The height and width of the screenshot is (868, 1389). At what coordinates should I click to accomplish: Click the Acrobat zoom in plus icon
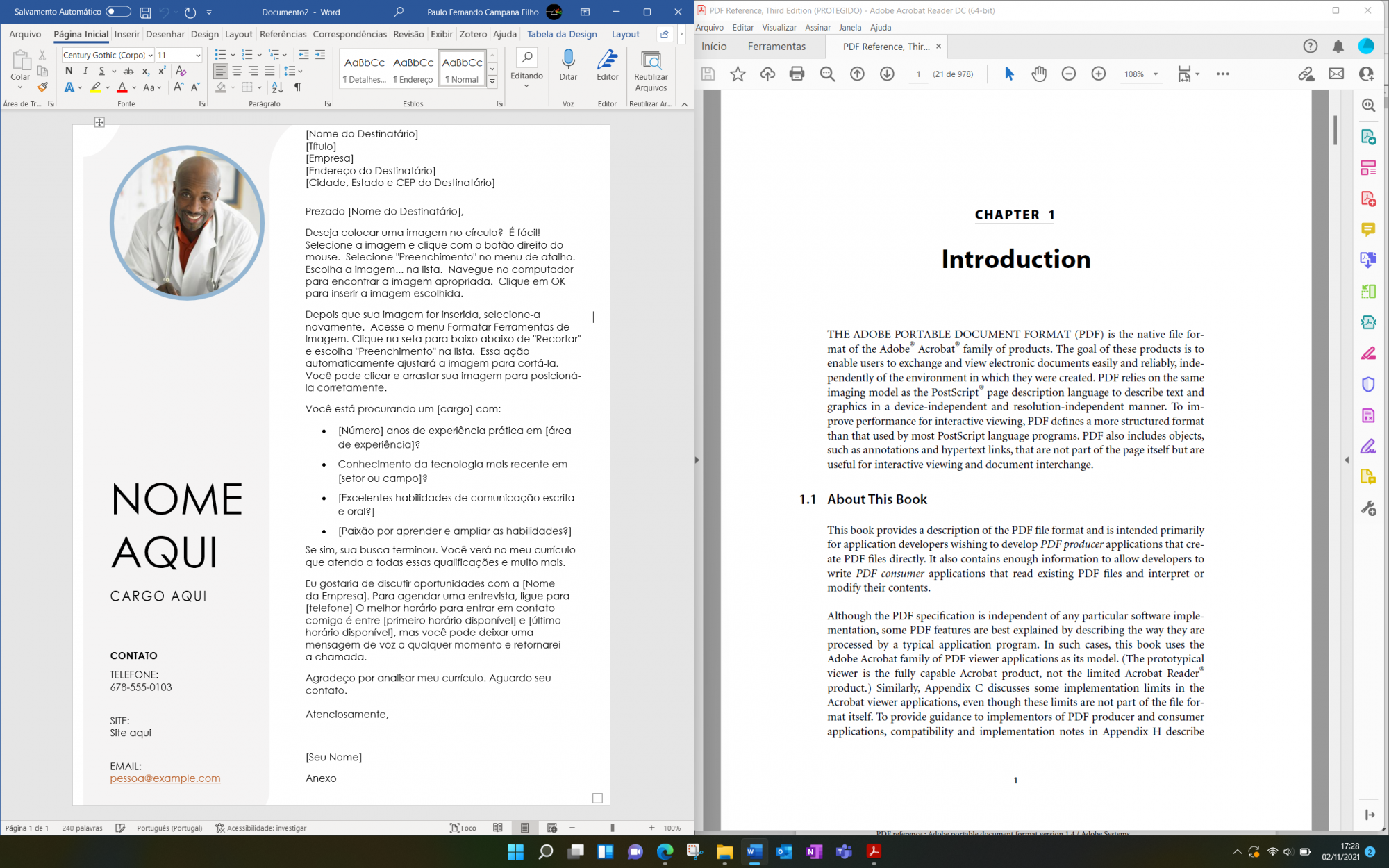1098,74
